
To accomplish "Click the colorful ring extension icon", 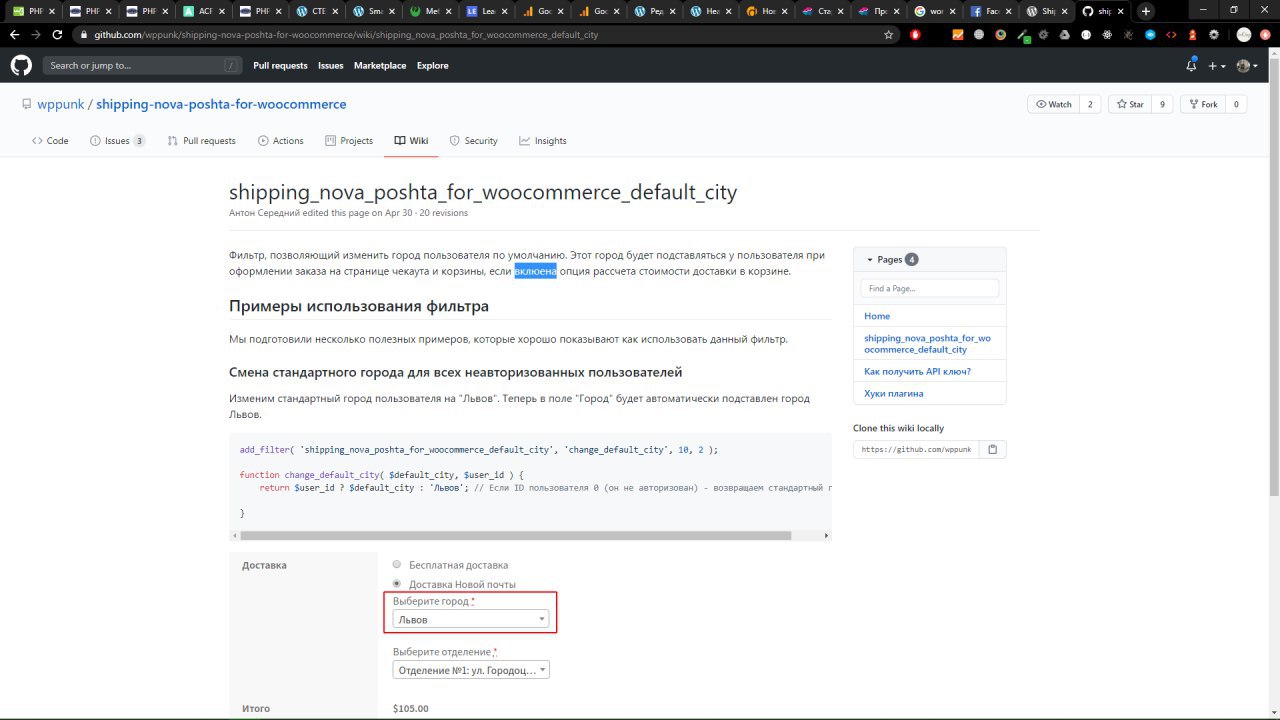I will (x=1000, y=34).
